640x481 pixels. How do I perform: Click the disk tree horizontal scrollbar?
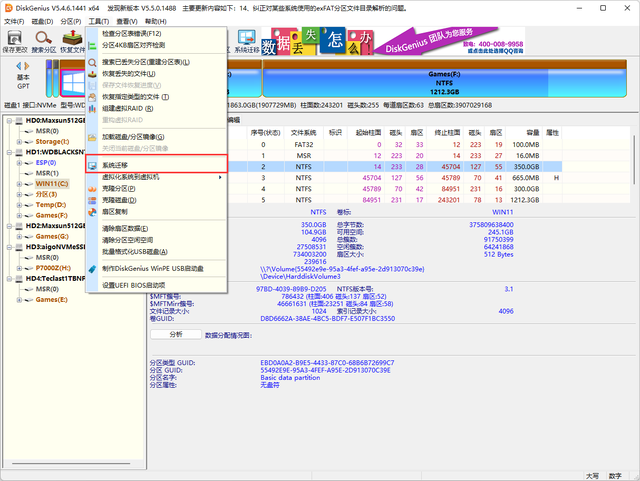[x=71, y=463]
